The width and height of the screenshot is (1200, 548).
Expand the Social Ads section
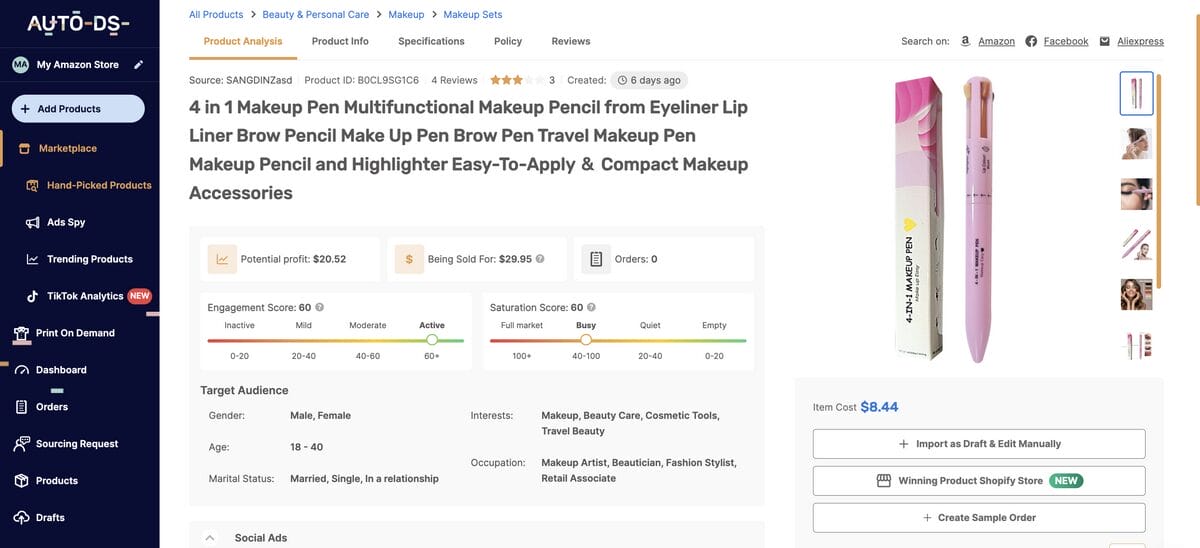(210, 538)
